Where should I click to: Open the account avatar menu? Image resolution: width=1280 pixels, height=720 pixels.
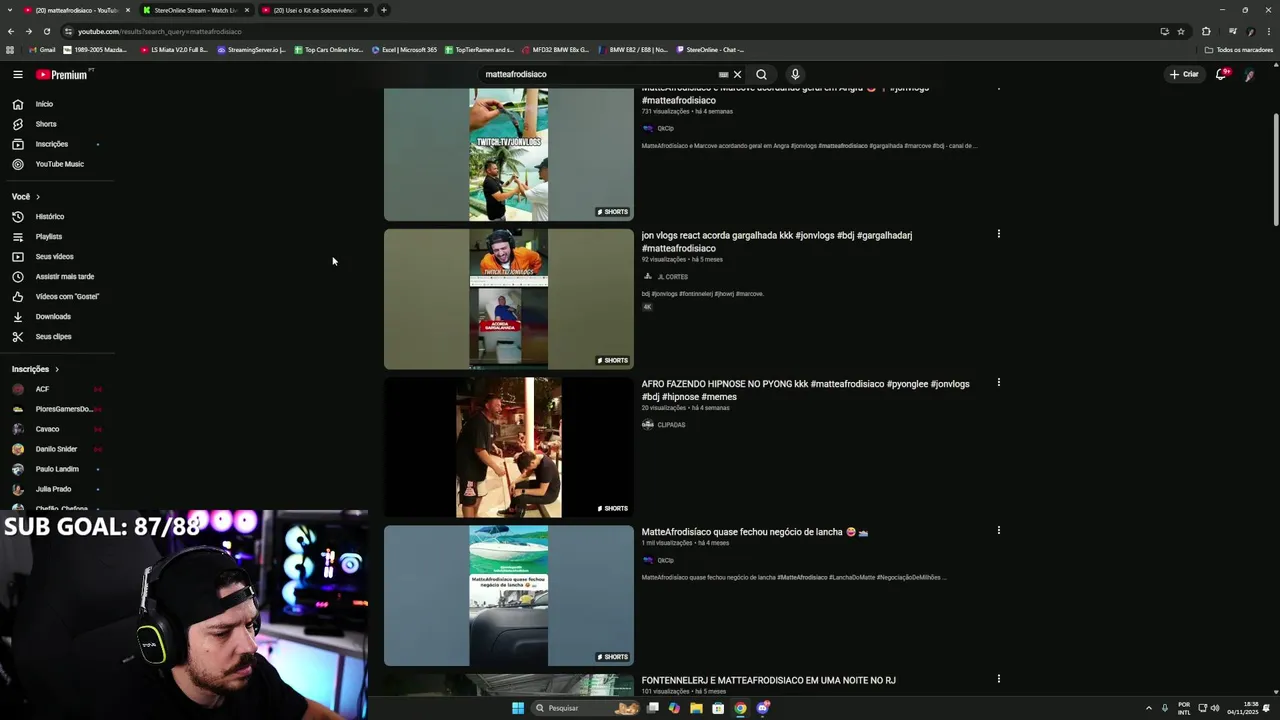click(x=1249, y=74)
